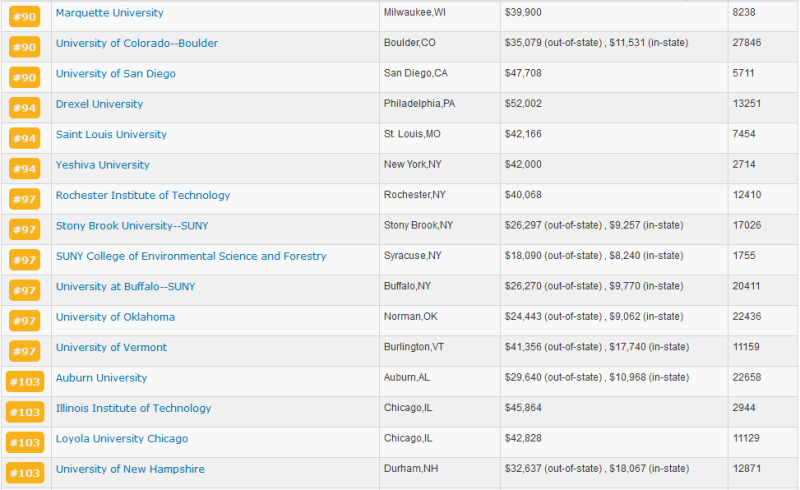The image size is (800, 490).
Task: Open Illinois Institute of Technology link
Action: [x=134, y=408]
